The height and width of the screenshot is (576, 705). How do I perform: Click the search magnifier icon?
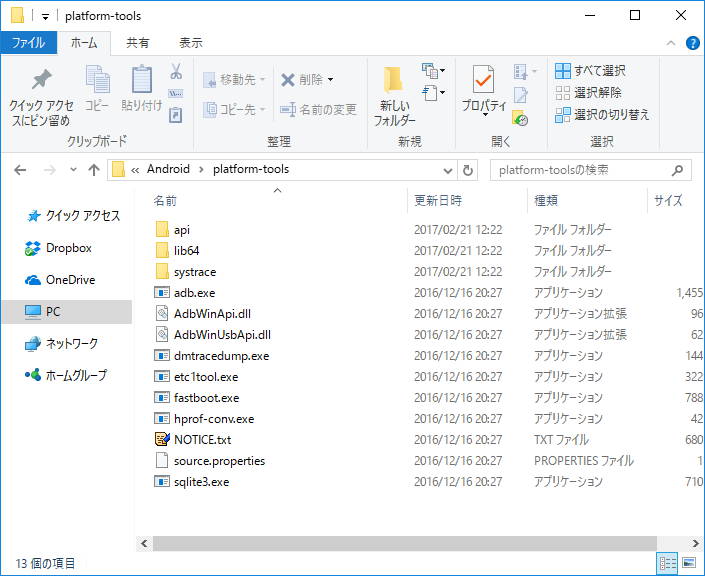(x=677, y=170)
